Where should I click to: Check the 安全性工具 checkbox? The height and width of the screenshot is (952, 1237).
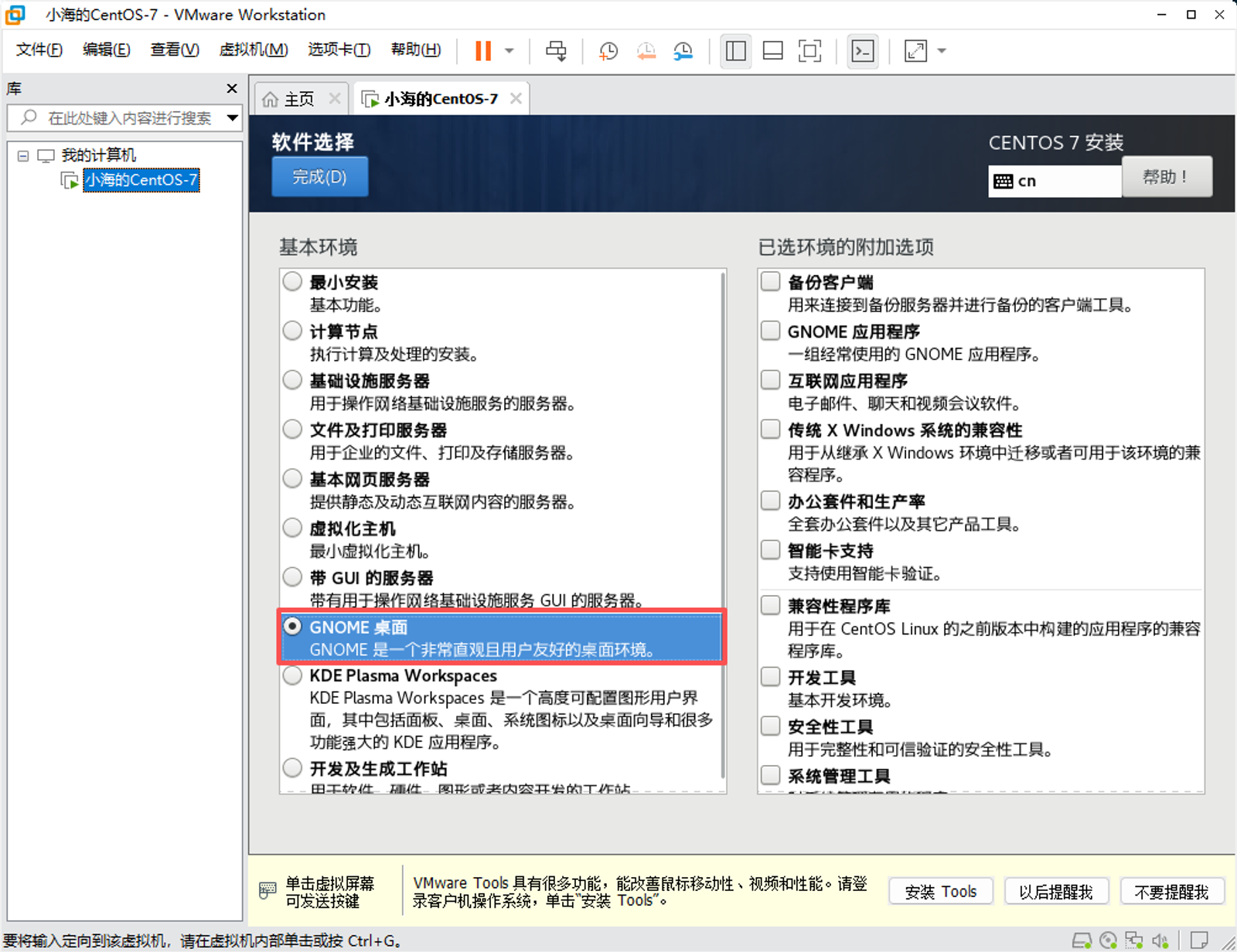tap(770, 726)
